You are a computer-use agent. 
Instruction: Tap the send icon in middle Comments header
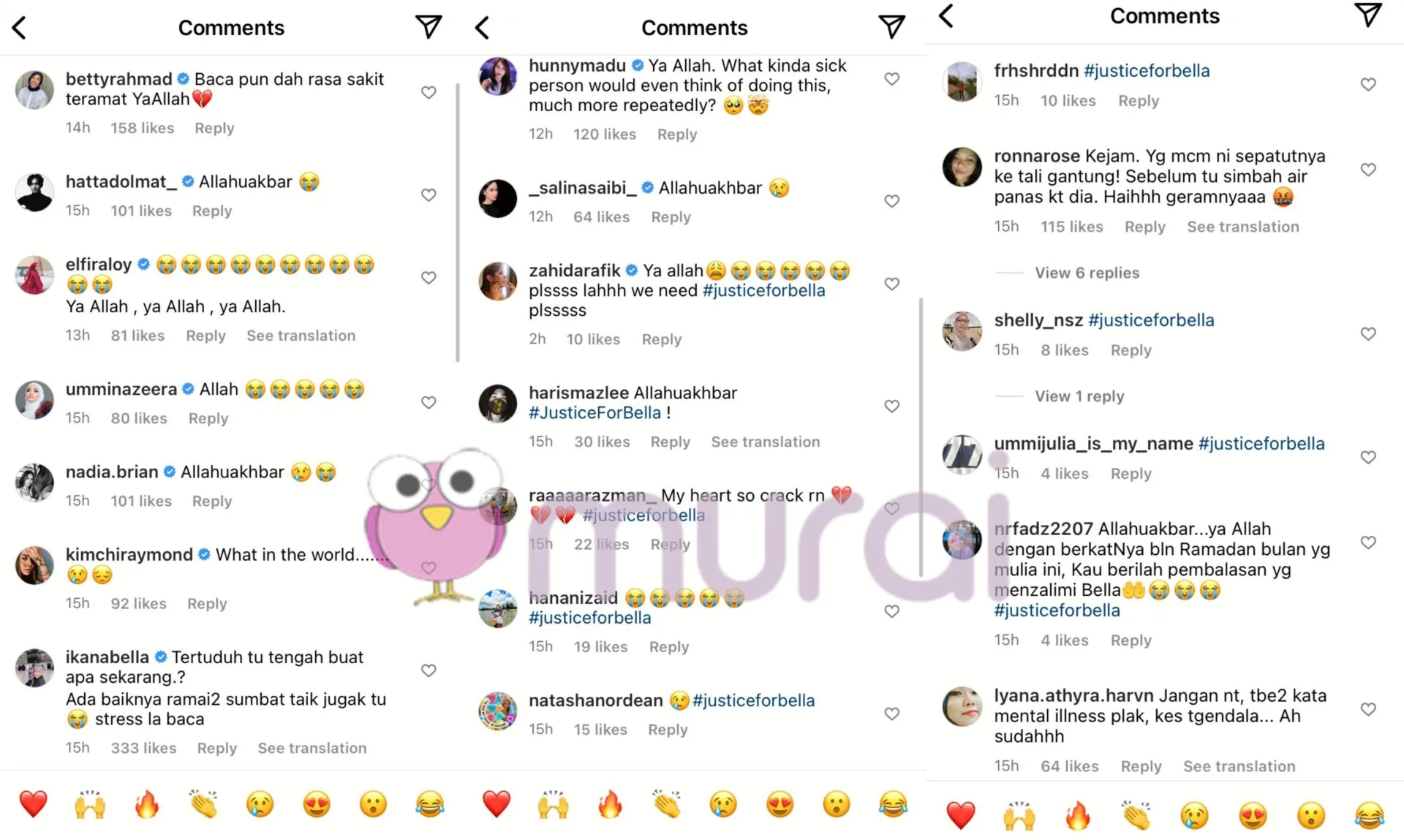click(891, 27)
